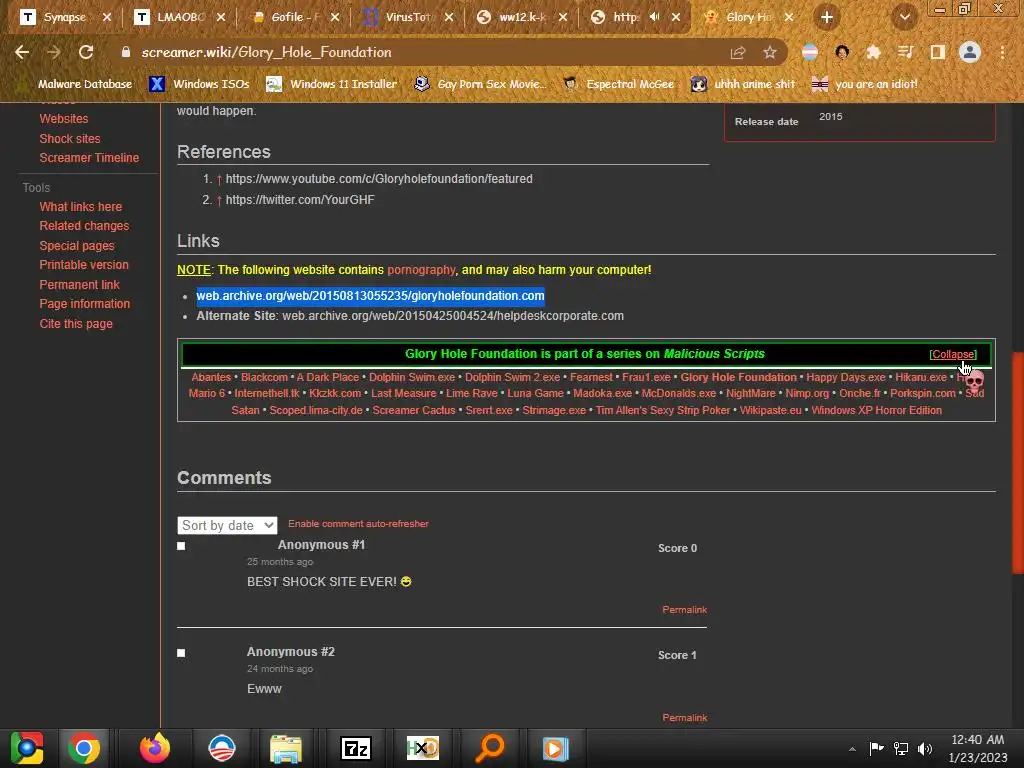Switch to the LMAOBOX tab
Image resolution: width=1024 pixels, height=768 pixels.
pos(178,17)
